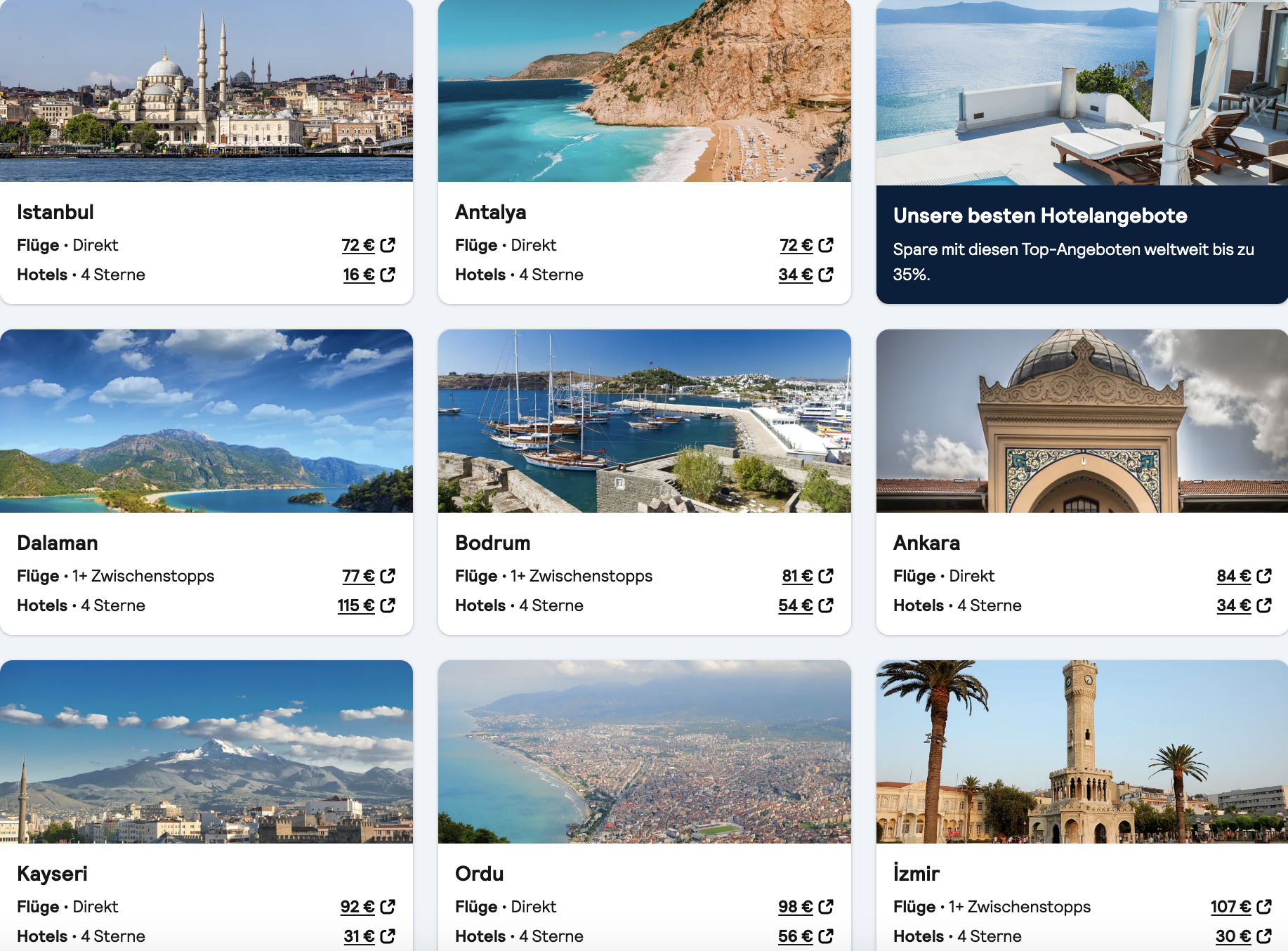The height and width of the screenshot is (951, 1288).
Task: Click the Kayseri destination title
Action: 53,874
